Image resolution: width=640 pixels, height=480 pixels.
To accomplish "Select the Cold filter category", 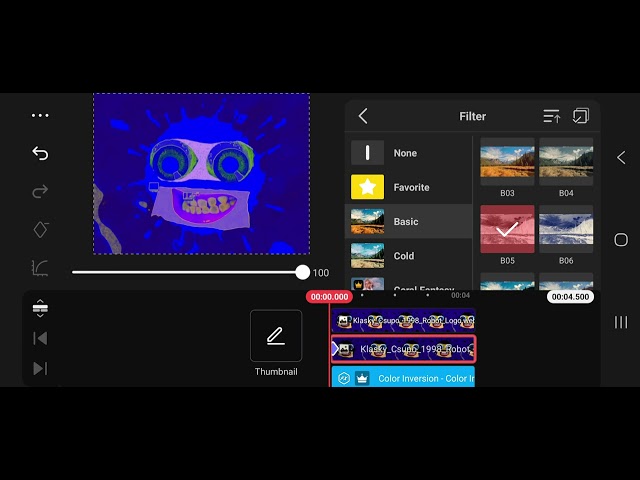I will pos(409,256).
